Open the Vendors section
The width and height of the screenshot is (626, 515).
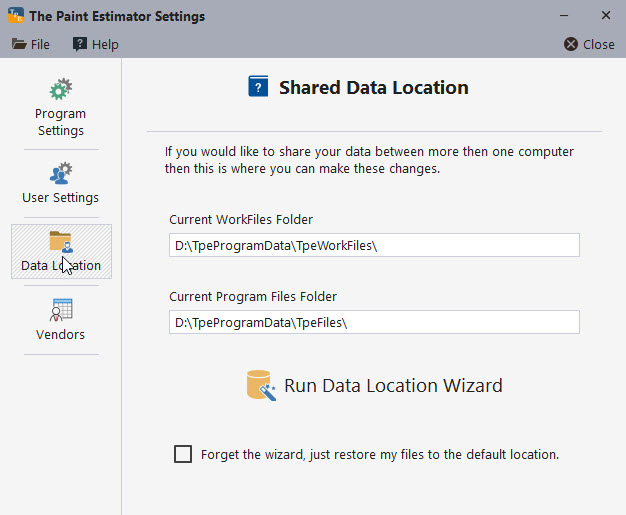pyautogui.click(x=61, y=320)
